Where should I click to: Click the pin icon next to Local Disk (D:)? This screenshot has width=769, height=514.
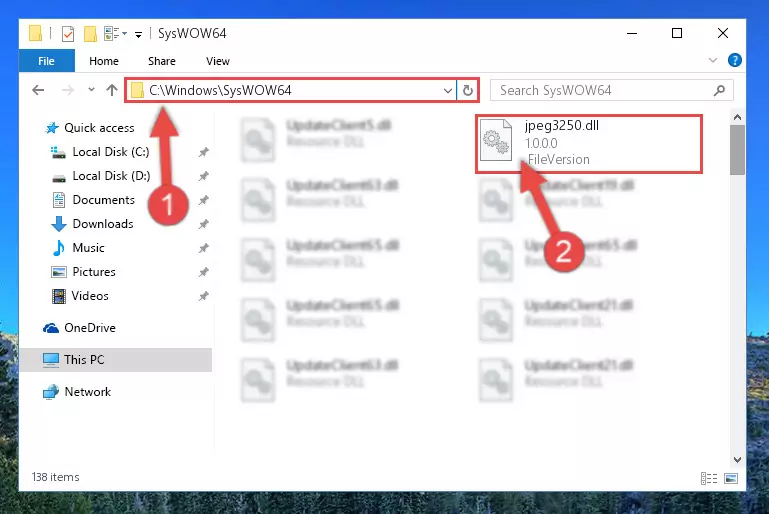(x=204, y=177)
